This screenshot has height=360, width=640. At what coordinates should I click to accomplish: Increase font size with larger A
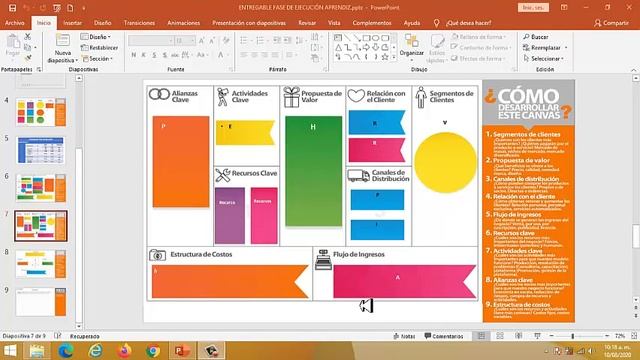[x=201, y=40]
